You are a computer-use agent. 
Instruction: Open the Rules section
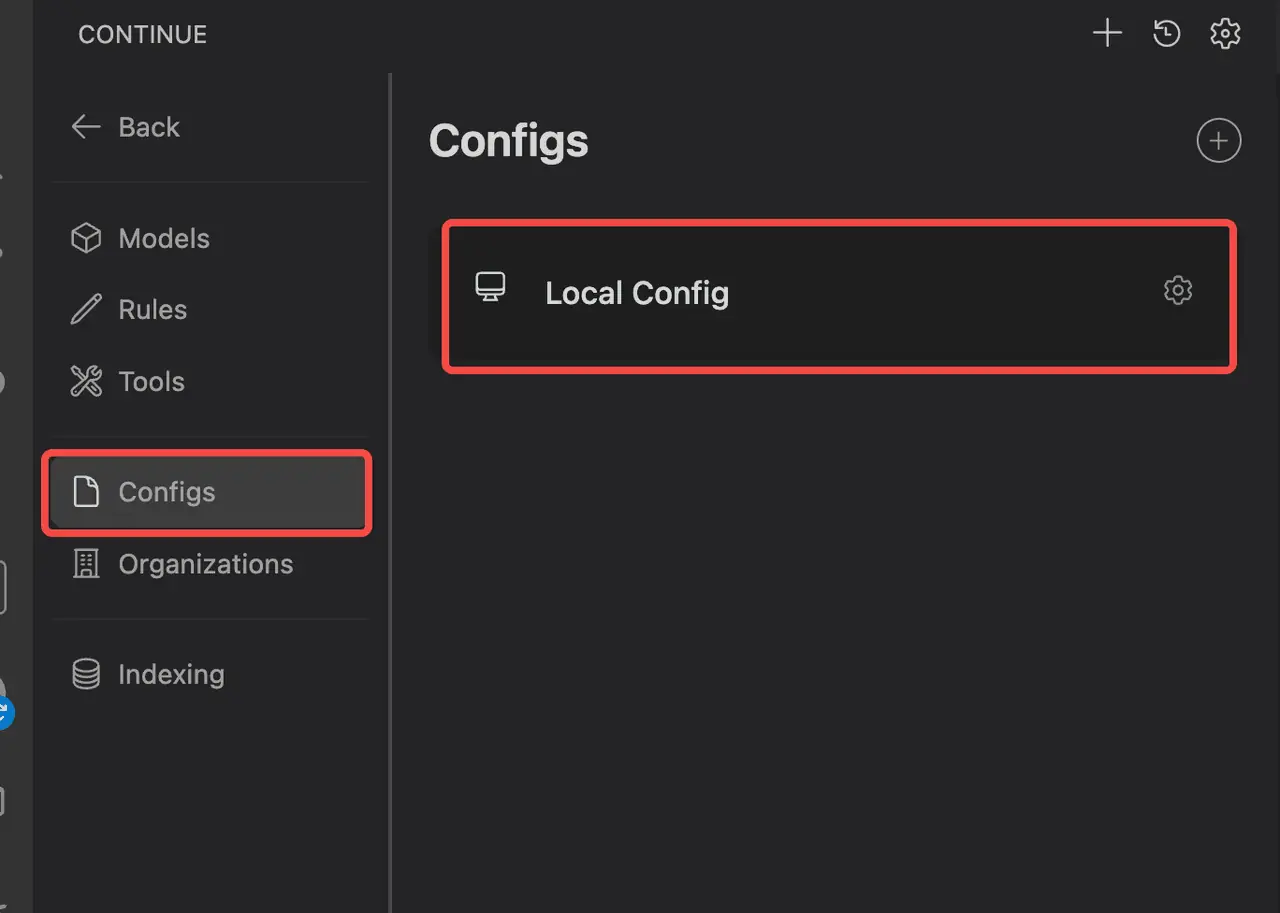(x=152, y=310)
